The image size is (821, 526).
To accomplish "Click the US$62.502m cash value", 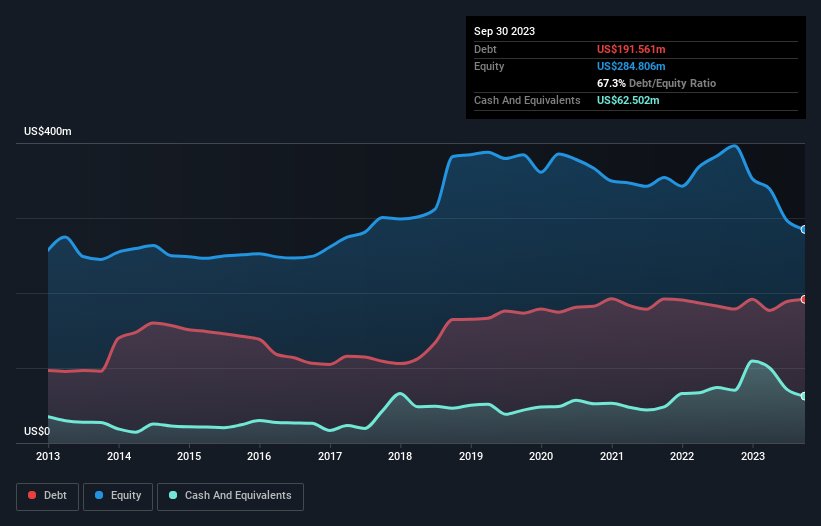I will click(628, 100).
